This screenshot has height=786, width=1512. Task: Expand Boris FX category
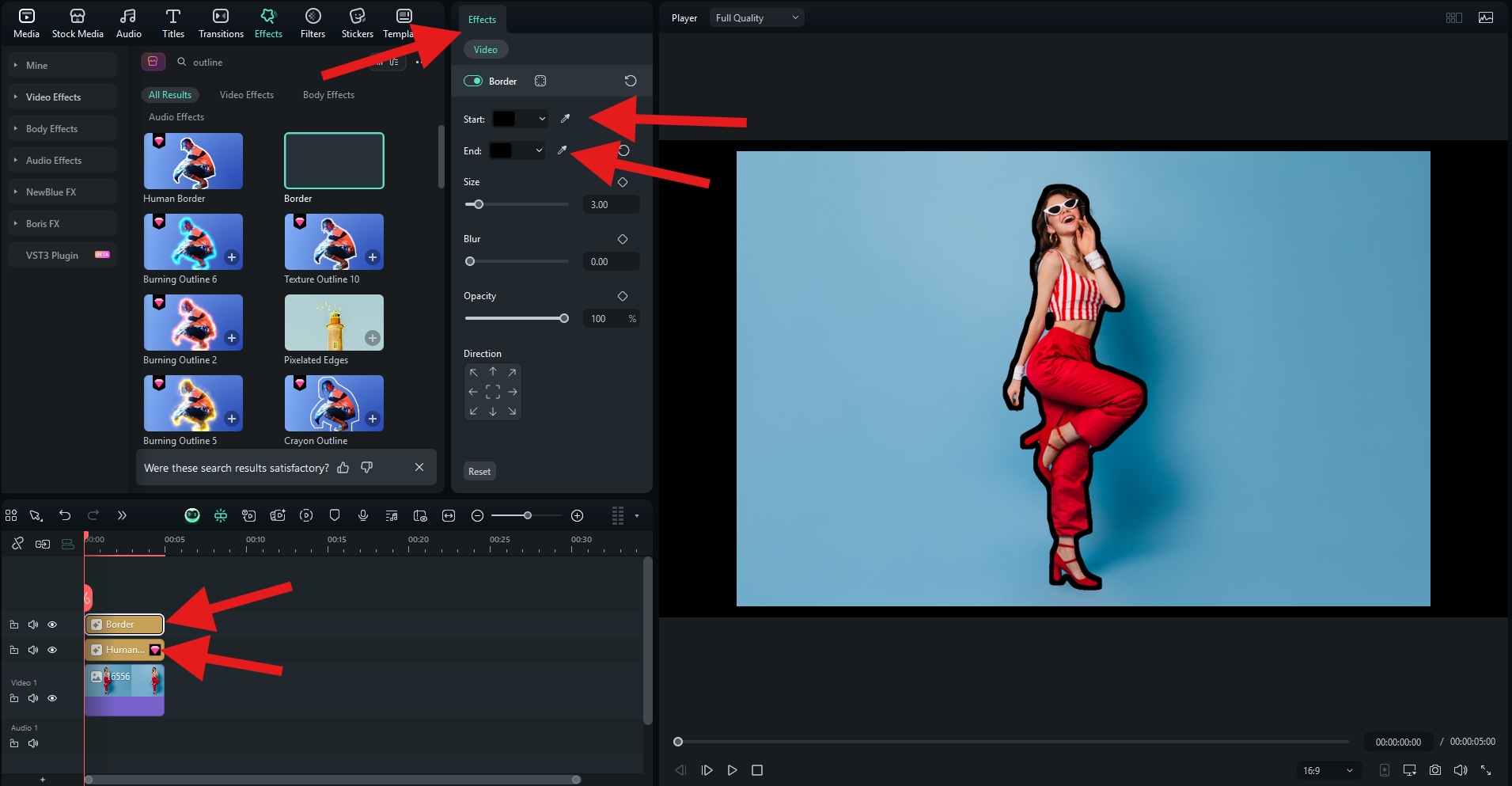pos(63,223)
